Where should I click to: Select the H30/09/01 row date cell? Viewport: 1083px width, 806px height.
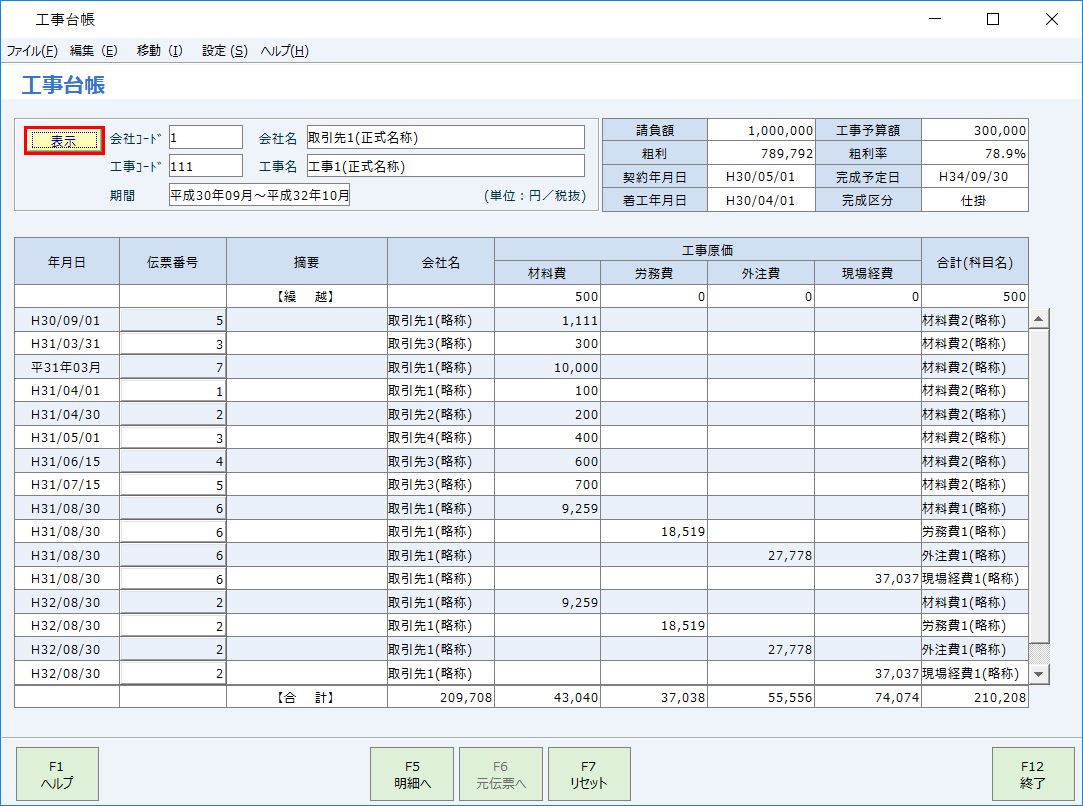tap(67, 320)
